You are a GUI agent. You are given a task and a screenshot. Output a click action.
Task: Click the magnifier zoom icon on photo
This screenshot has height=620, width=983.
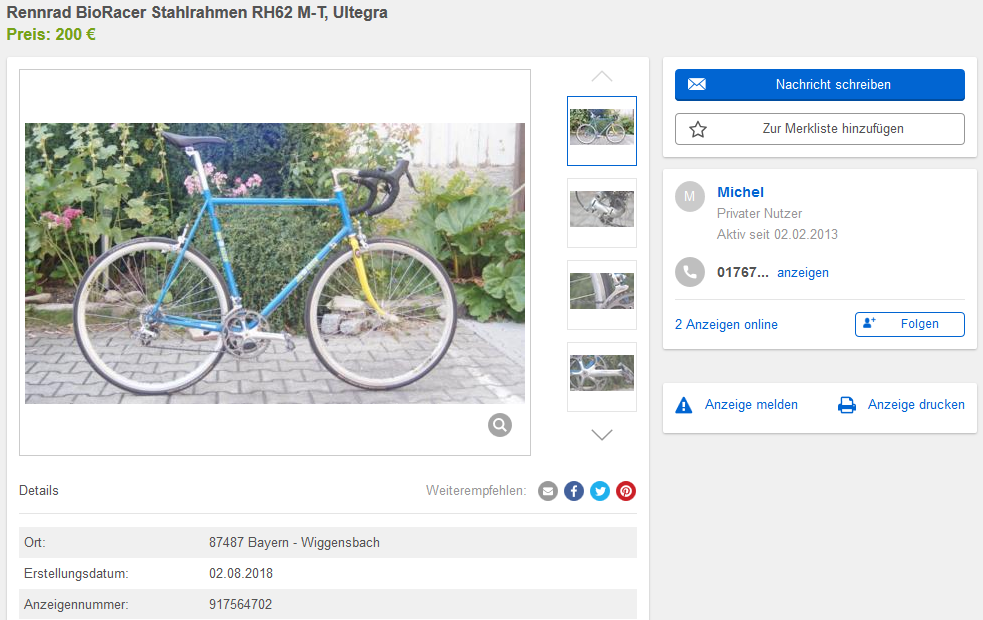500,425
